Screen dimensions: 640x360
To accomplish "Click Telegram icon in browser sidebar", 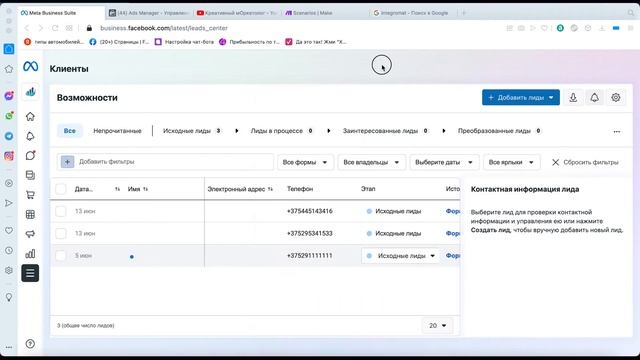I will click(x=9, y=136).
